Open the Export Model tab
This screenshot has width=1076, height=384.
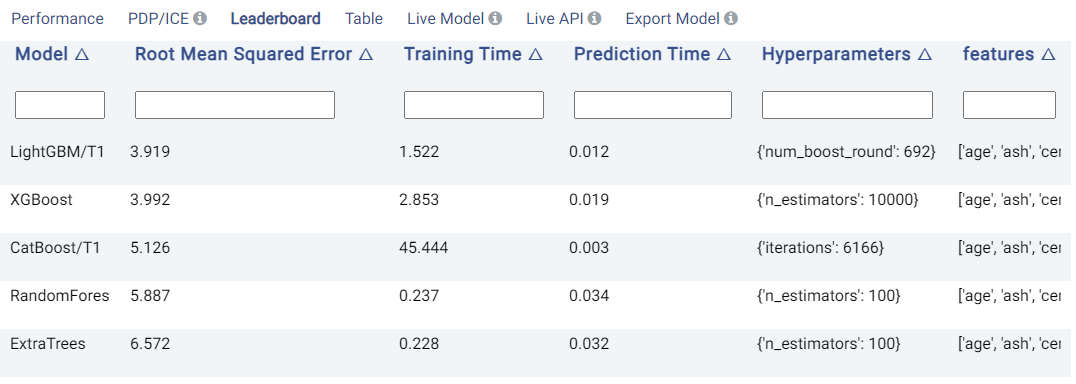click(x=673, y=19)
